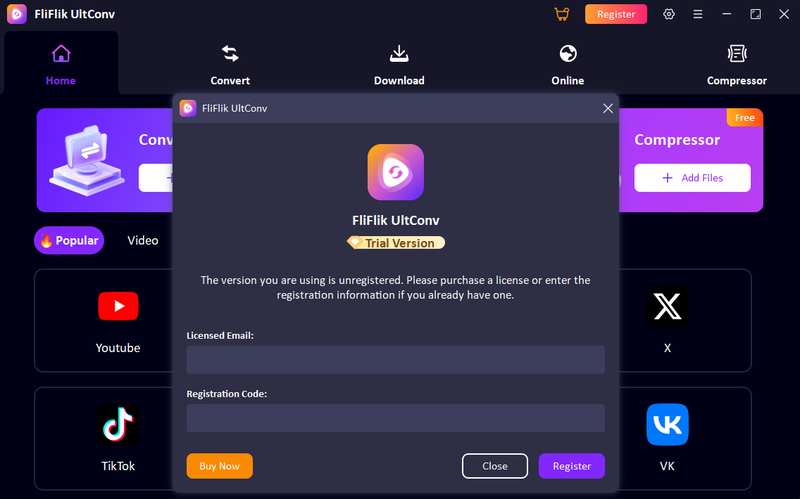Image resolution: width=800 pixels, height=499 pixels.
Task: Switch to the Compressor tab
Action: pos(737,65)
